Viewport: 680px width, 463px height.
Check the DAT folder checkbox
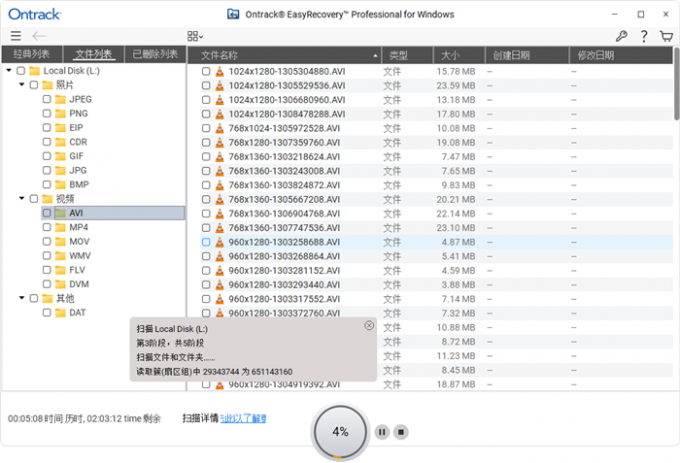coord(47,313)
